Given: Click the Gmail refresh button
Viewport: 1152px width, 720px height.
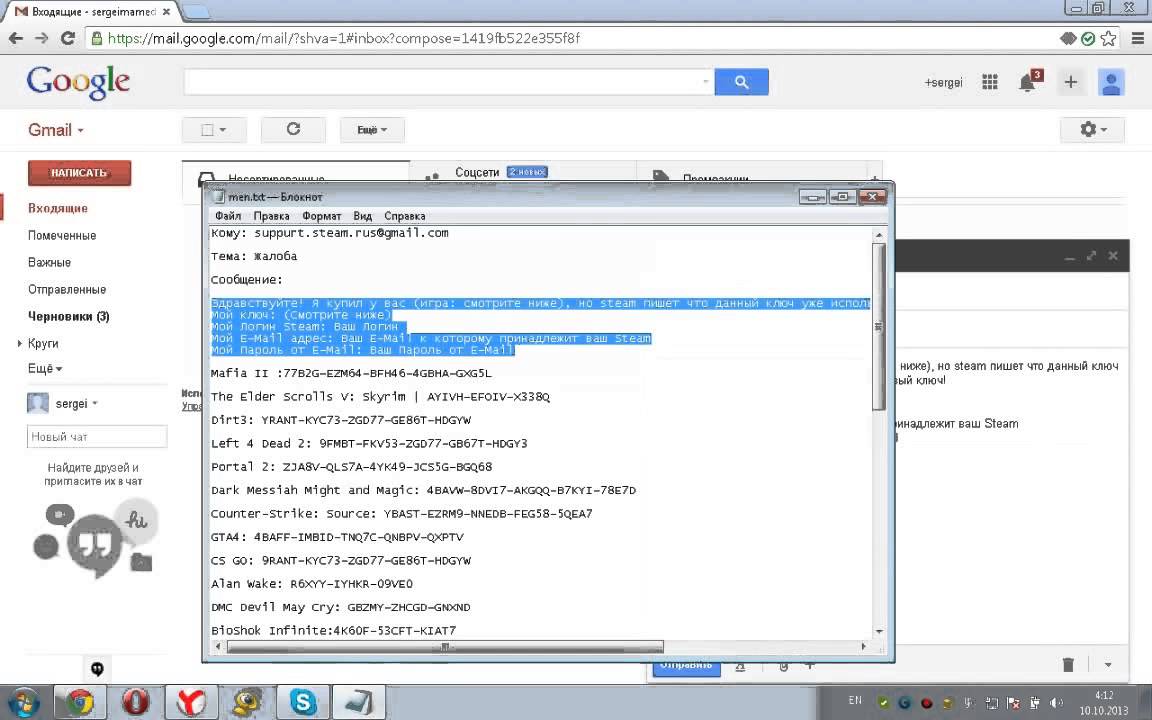Looking at the screenshot, I should tap(293, 129).
